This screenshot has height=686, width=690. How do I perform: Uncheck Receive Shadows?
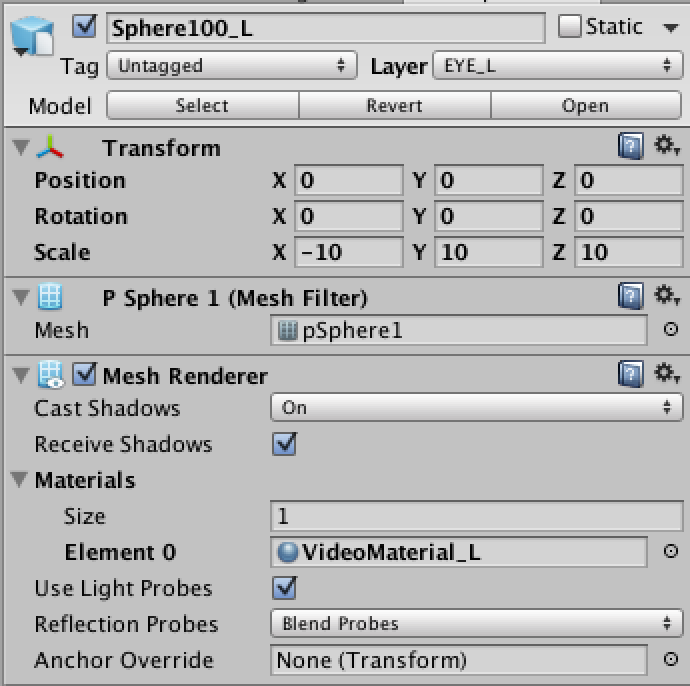pyautogui.click(x=284, y=444)
